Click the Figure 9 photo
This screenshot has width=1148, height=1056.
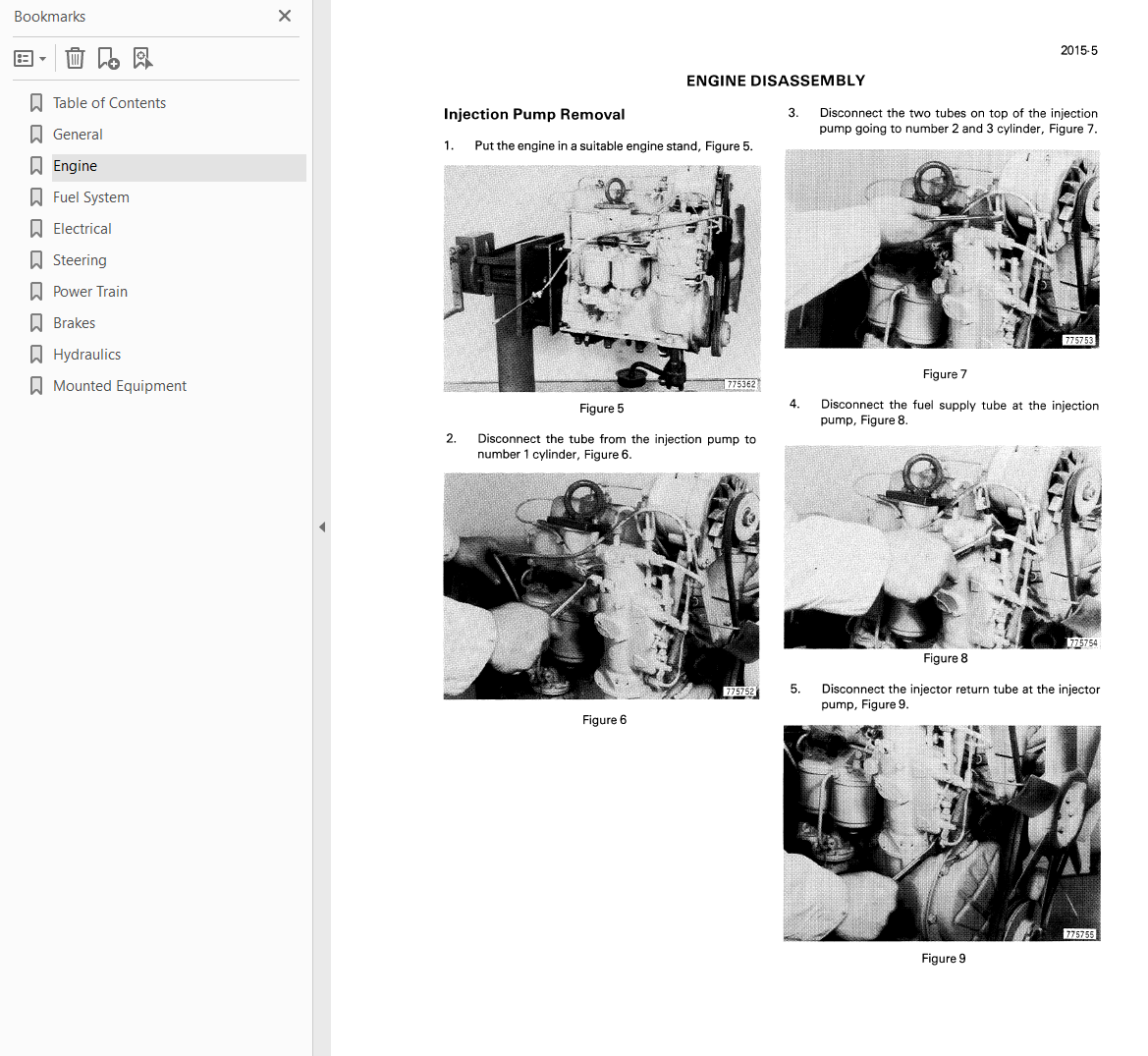[942, 833]
